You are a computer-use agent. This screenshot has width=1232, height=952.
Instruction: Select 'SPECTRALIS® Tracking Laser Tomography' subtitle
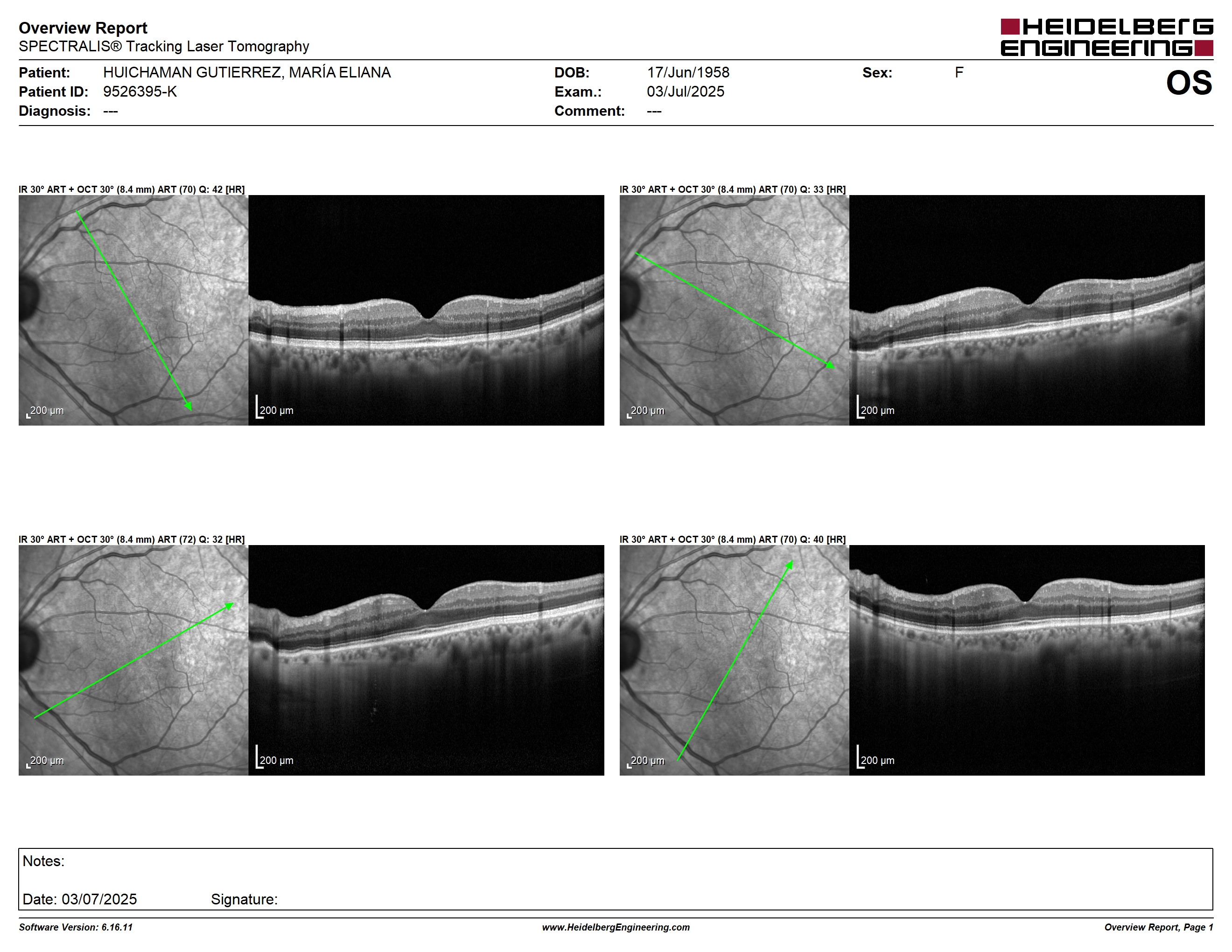tap(164, 46)
